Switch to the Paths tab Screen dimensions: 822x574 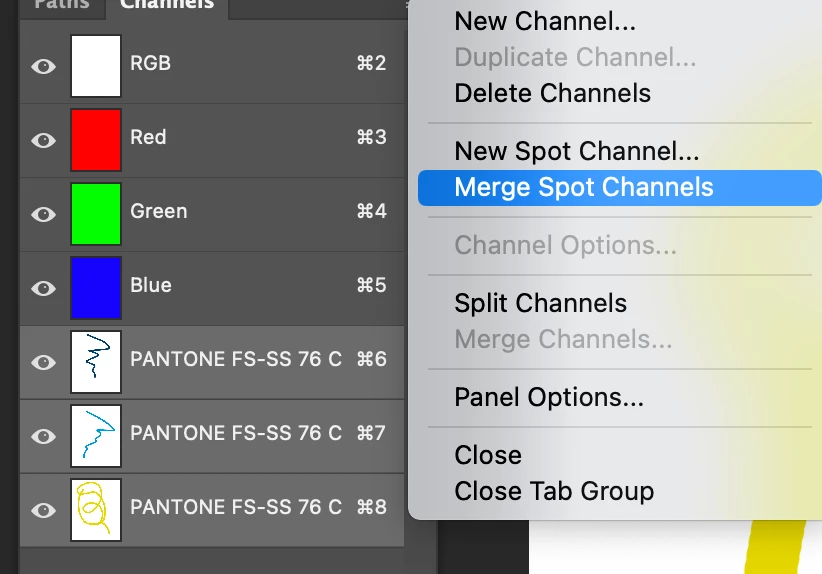point(61,5)
